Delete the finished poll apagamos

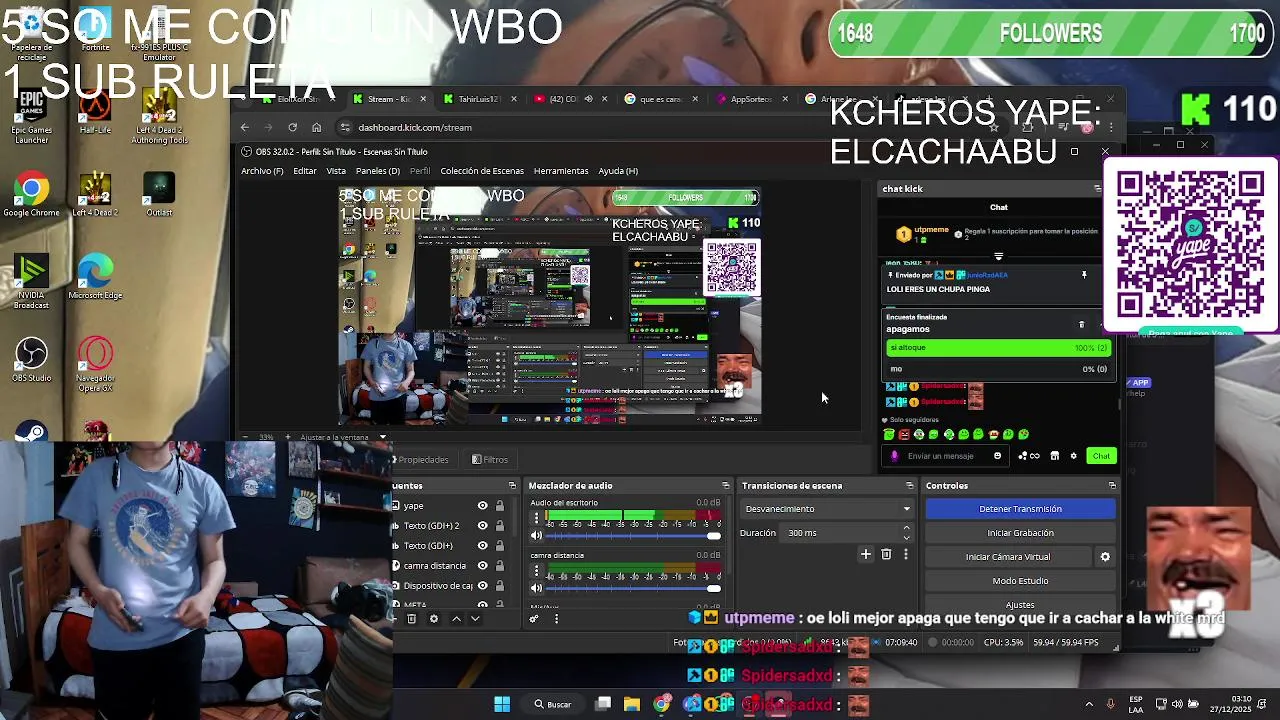tap(1081, 324)
